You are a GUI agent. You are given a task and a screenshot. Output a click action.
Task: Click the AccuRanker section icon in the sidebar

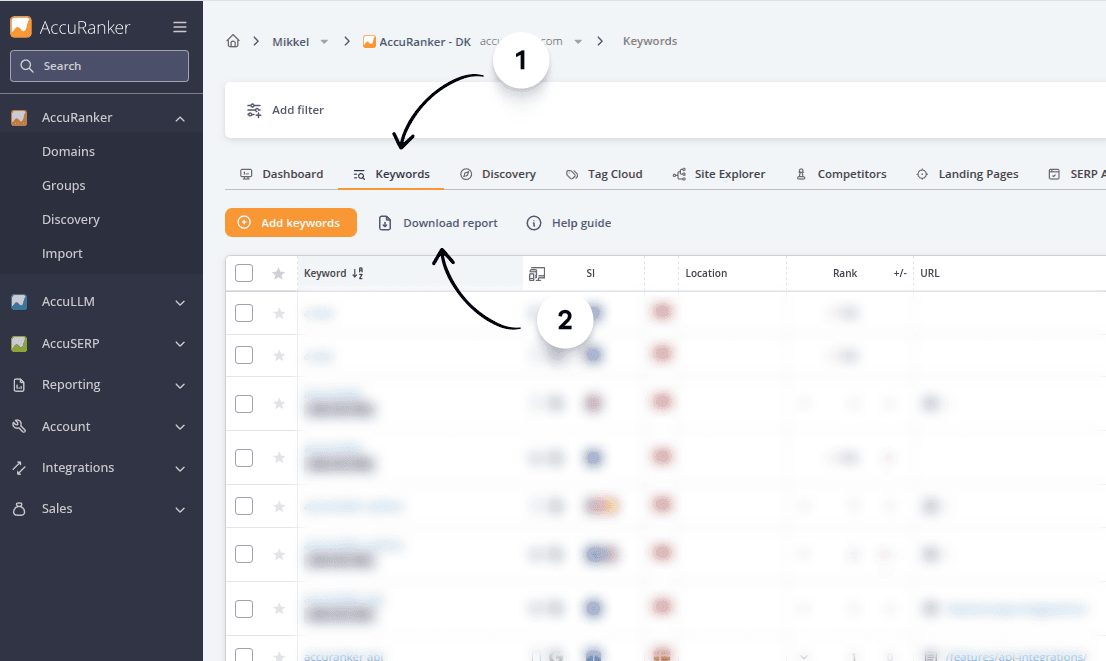(19, 118)
